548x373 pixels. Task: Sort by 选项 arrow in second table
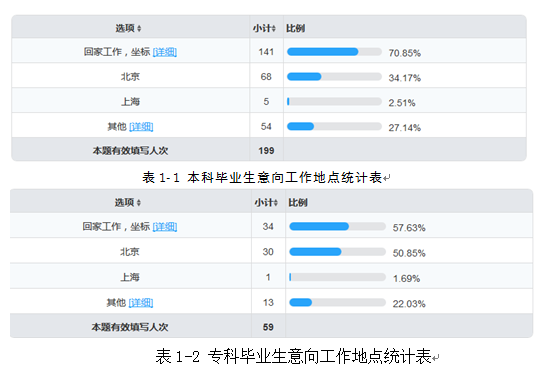[139, 202]
